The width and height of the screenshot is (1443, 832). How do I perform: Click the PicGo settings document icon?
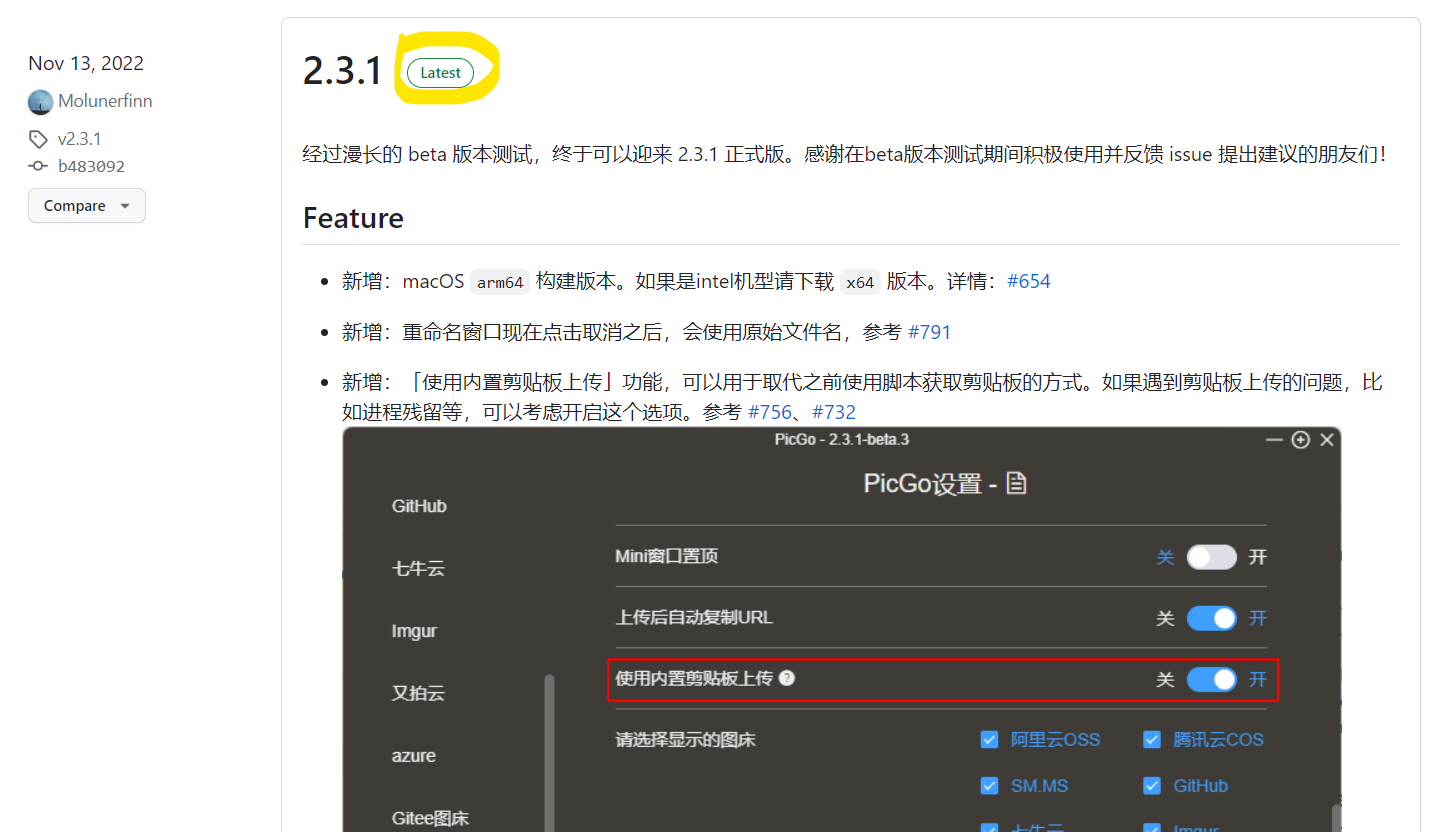tap(1016, 484)
